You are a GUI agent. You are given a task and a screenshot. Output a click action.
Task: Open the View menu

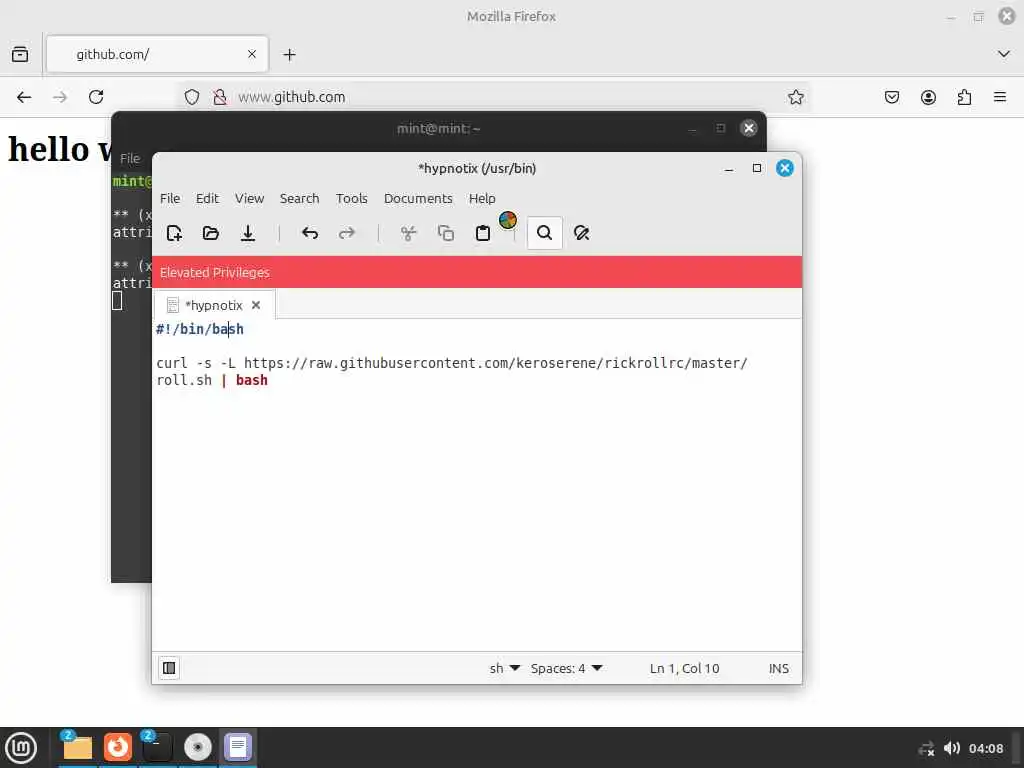pyautogui.click(x=249, y=199)
